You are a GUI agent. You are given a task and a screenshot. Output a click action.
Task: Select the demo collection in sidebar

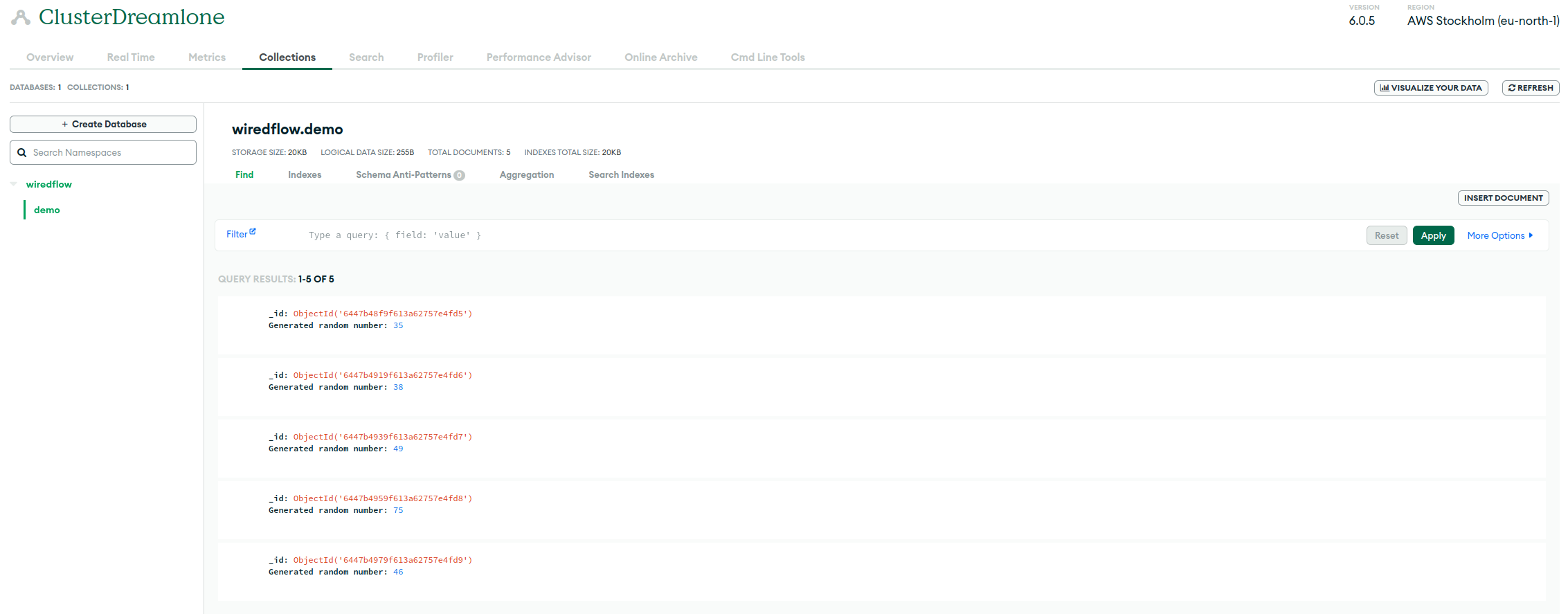point(47,210)
